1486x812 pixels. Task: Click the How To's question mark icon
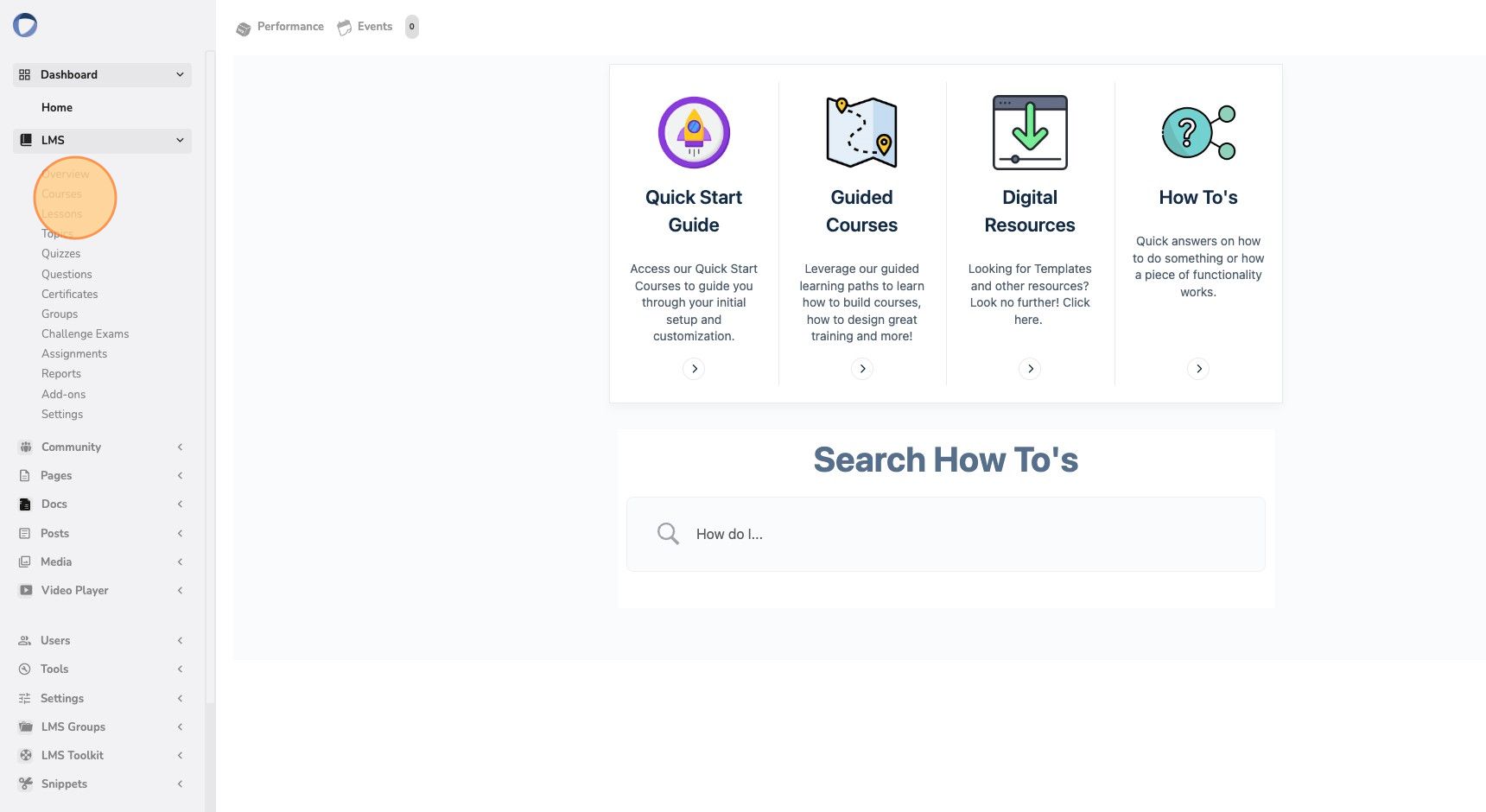click(x=1198, y=132)
